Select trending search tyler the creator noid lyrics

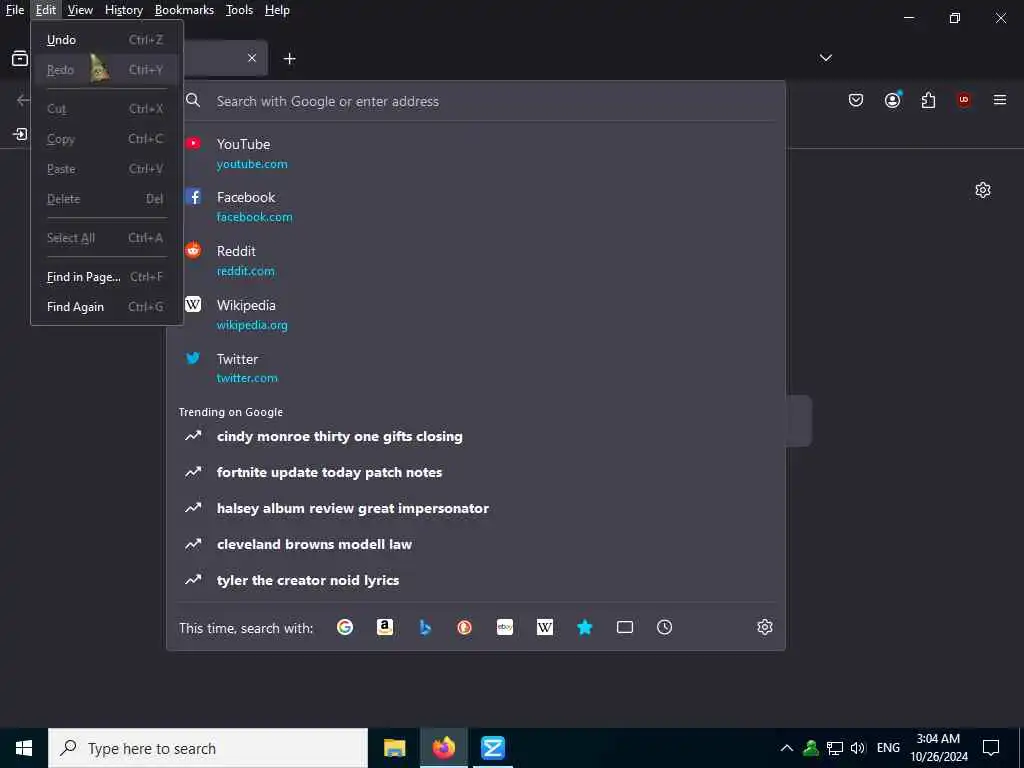[475, 580]
